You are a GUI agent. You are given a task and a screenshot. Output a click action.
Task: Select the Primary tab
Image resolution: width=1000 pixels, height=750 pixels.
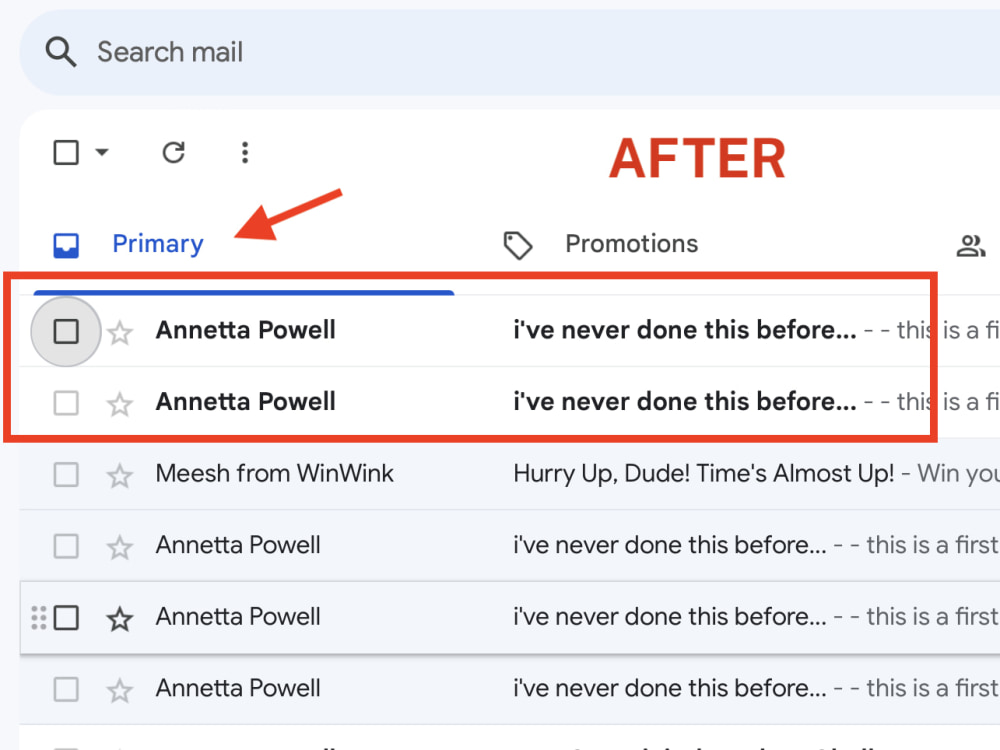pyautogui.click(x=157, y=243)
